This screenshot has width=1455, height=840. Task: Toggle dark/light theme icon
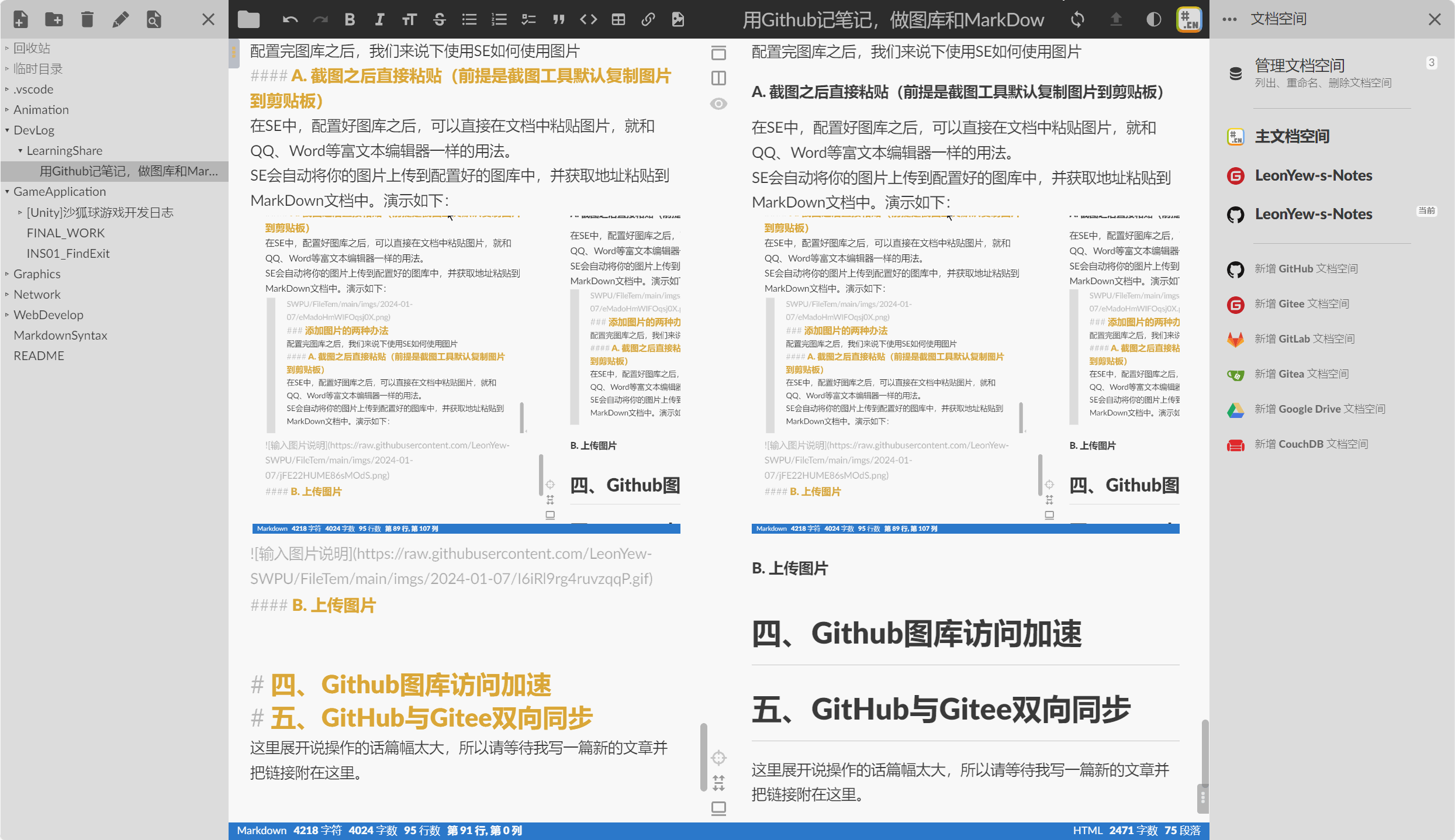pyautogui.click(x=1153, y=20)
